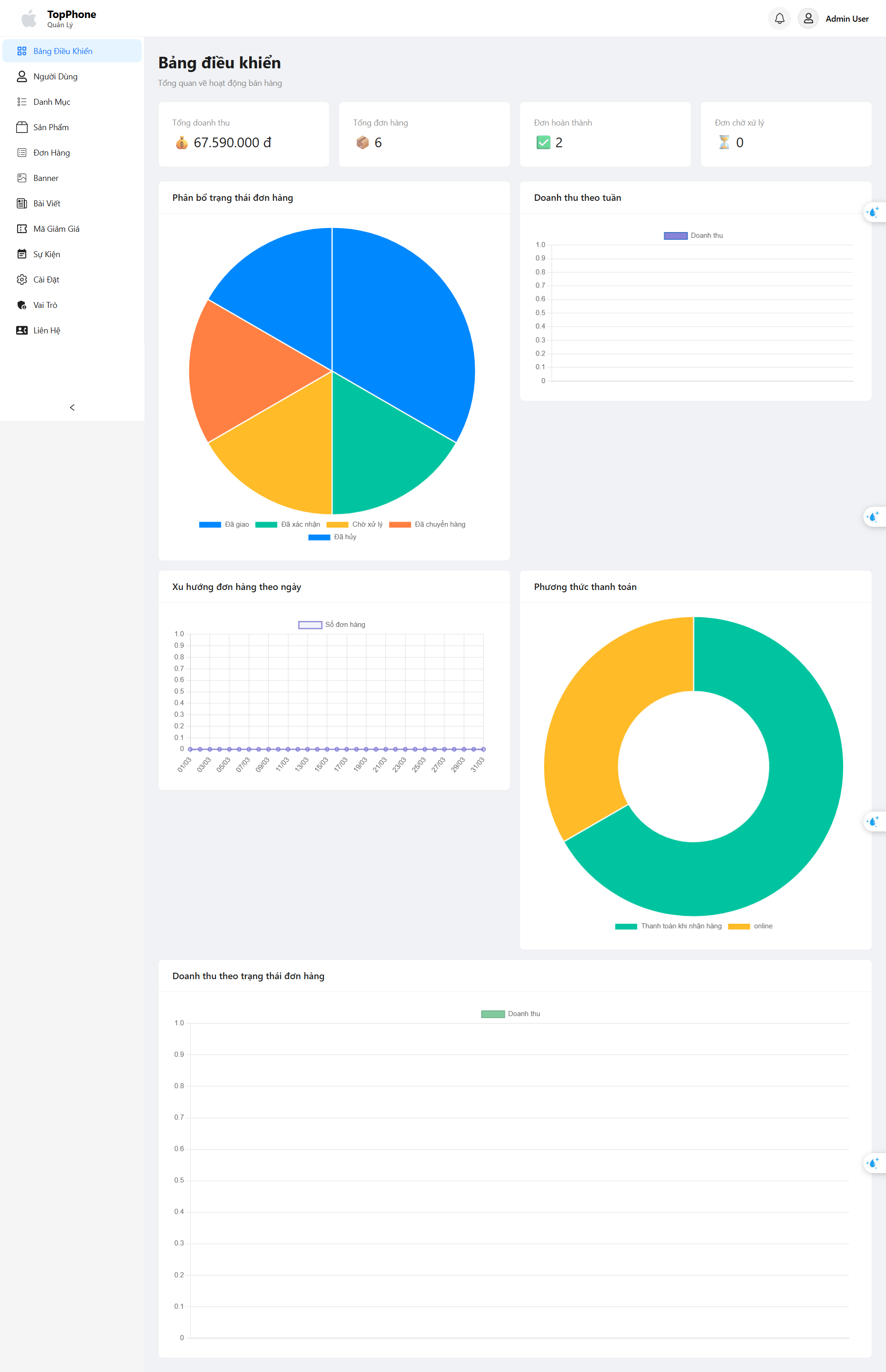Screen dimensions: 886x1372
Task: Open the Admin User account menu
Action: point(846,19)
